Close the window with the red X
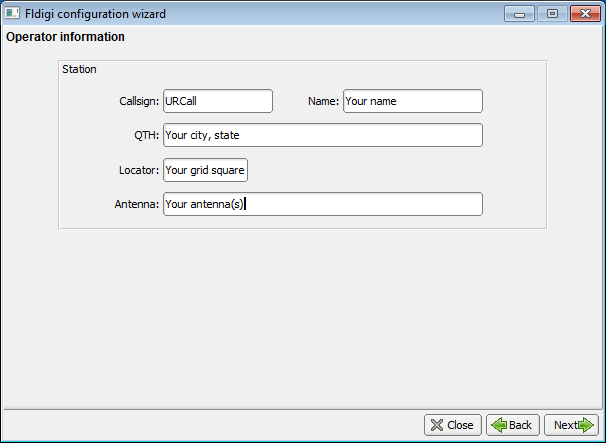 click(x=585, y=14)
